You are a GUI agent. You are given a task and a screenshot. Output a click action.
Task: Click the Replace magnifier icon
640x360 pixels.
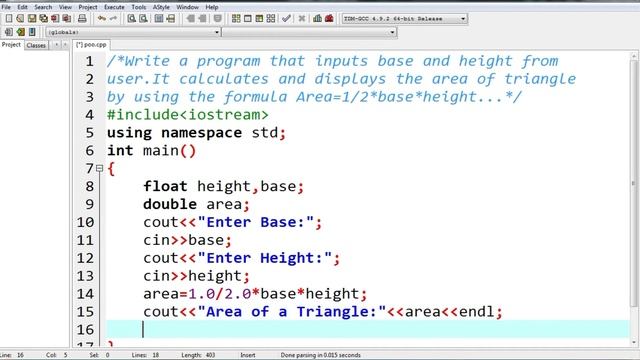[143, 18]
